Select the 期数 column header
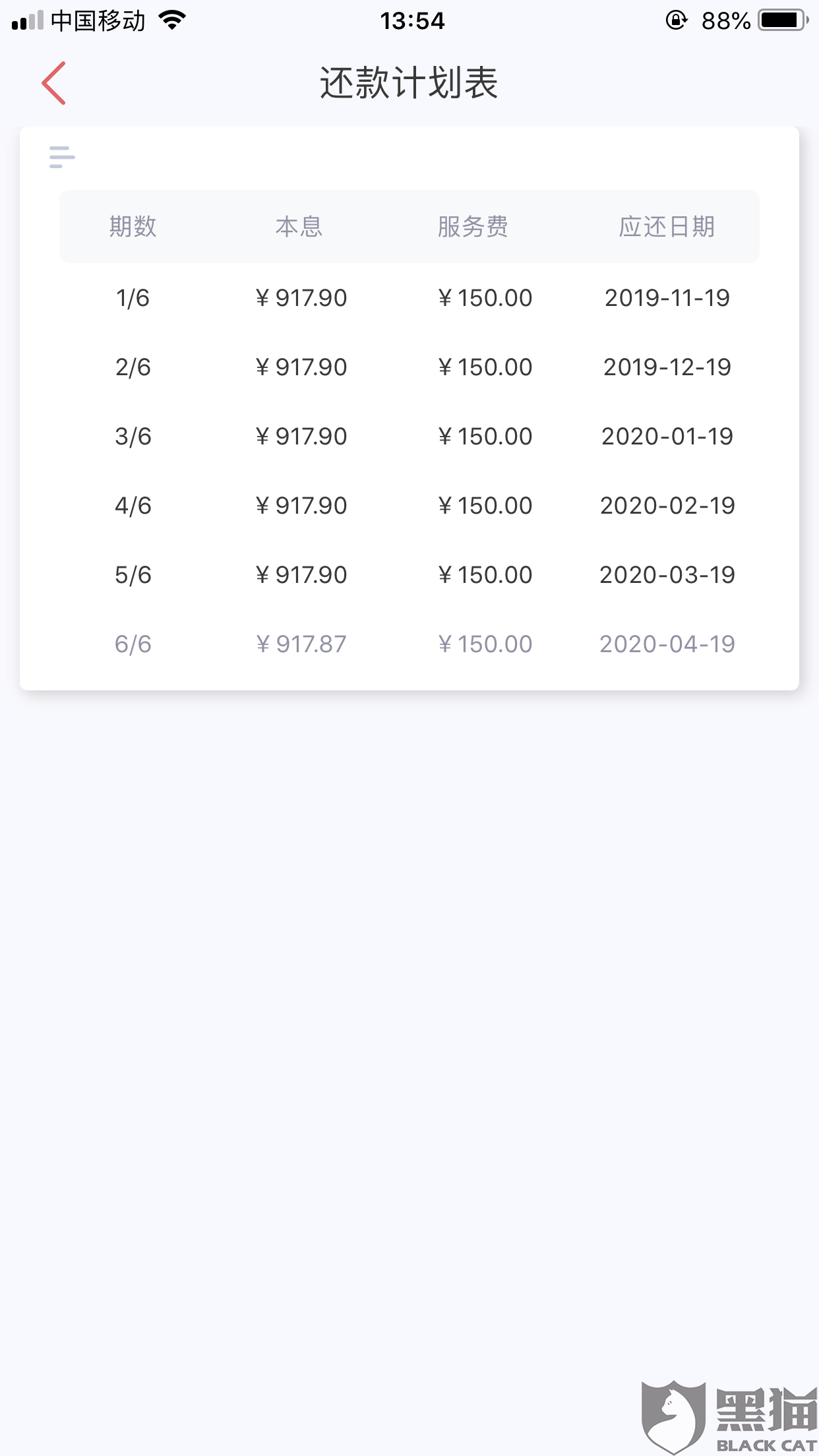 [x=133, y=227]
